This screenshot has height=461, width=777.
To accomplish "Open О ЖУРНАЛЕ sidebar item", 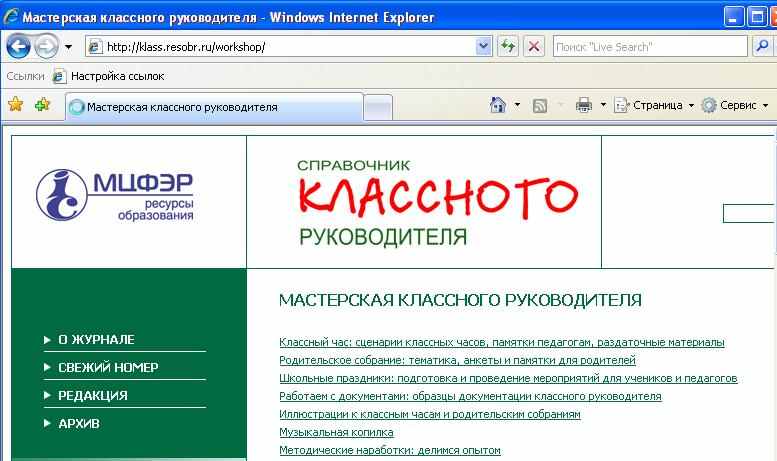I will pyautogui.click(x=96, y=340).
